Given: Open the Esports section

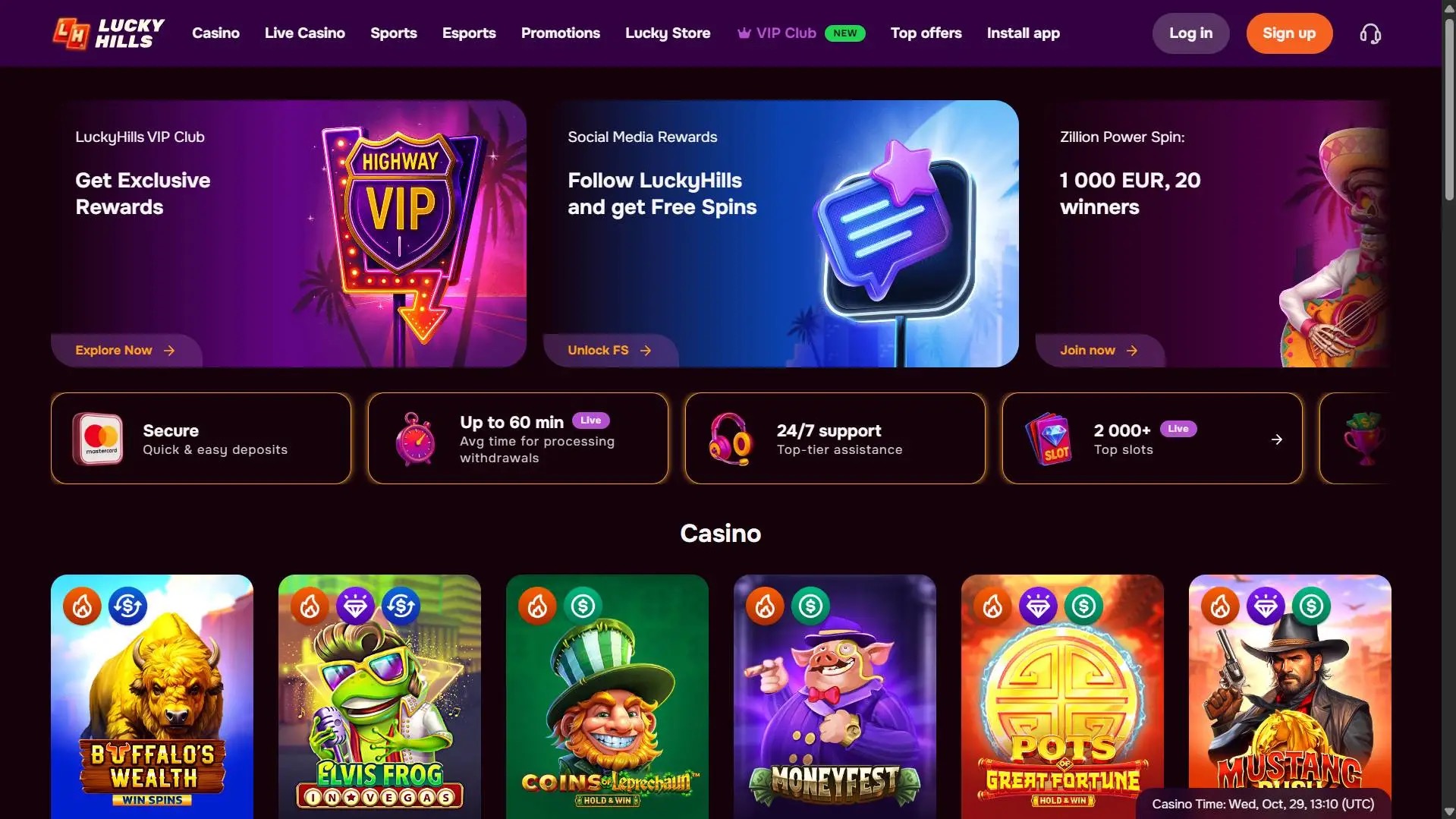Looking at the screenshot, I should coord(469,33).
